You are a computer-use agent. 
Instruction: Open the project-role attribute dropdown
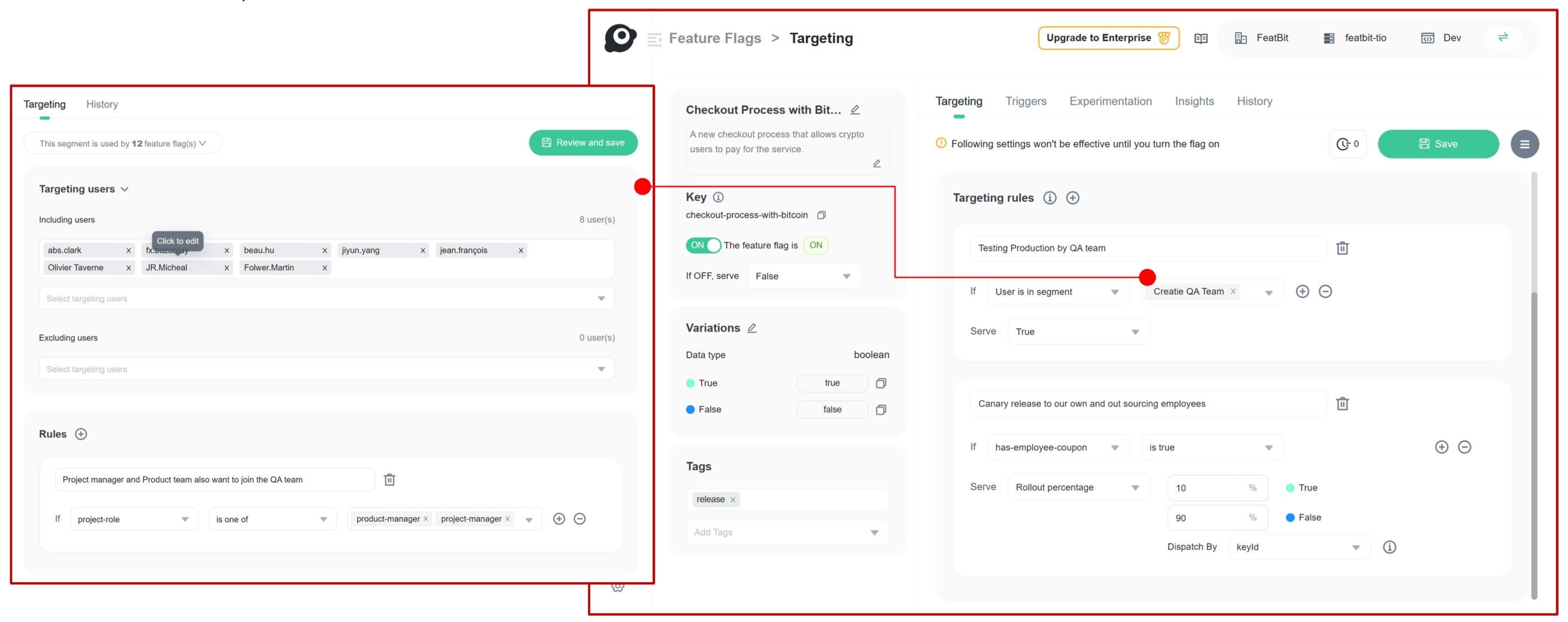coord(133,519)
